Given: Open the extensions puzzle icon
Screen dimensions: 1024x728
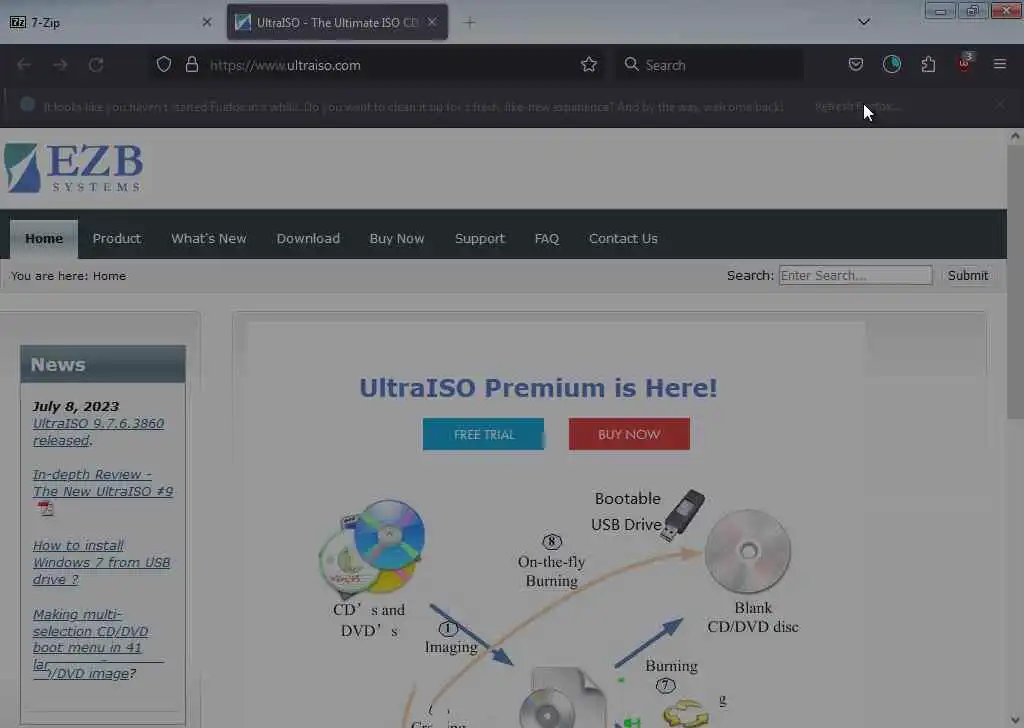Looking at the screenshot, I should pyautogui.click(x=928, y=64).
